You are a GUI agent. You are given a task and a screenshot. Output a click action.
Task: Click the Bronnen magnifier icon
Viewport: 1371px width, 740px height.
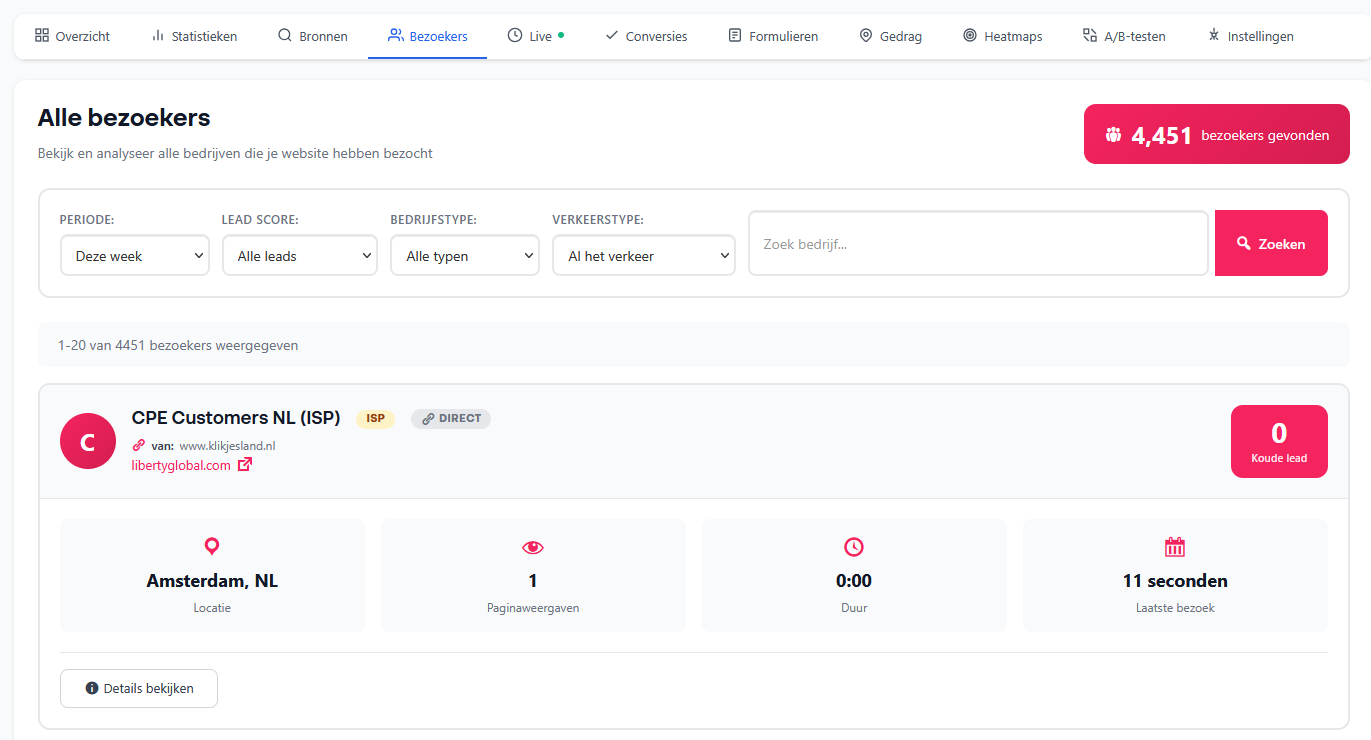tap(285, 35)
